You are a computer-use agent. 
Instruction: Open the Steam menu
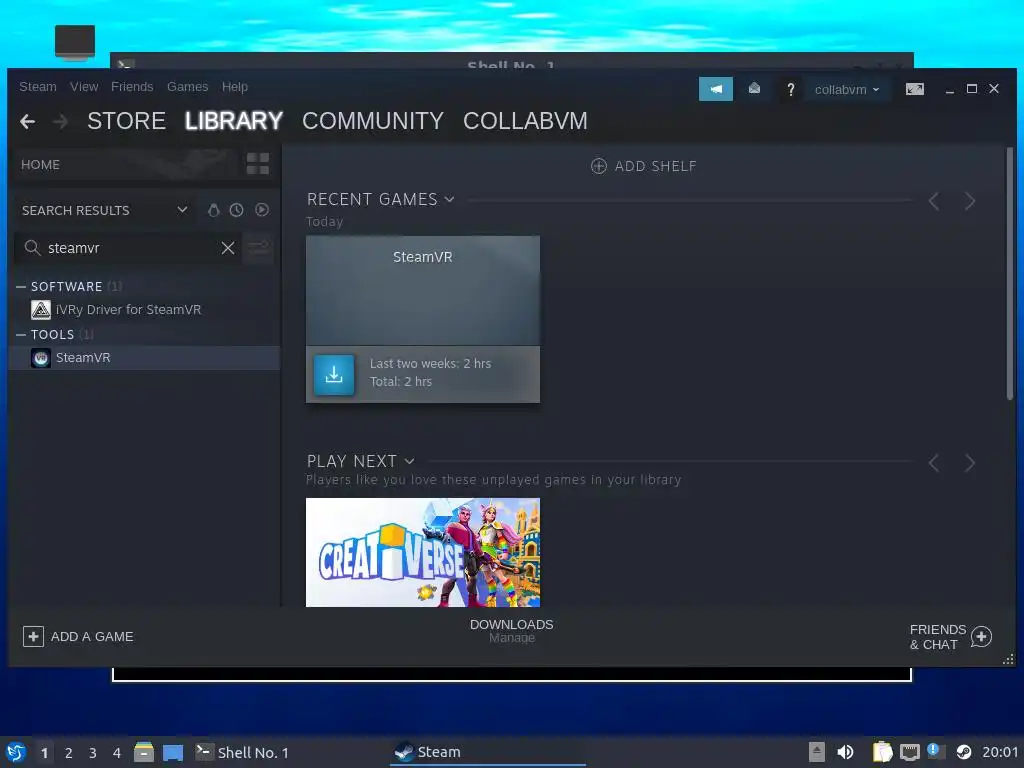click(38, 87)
